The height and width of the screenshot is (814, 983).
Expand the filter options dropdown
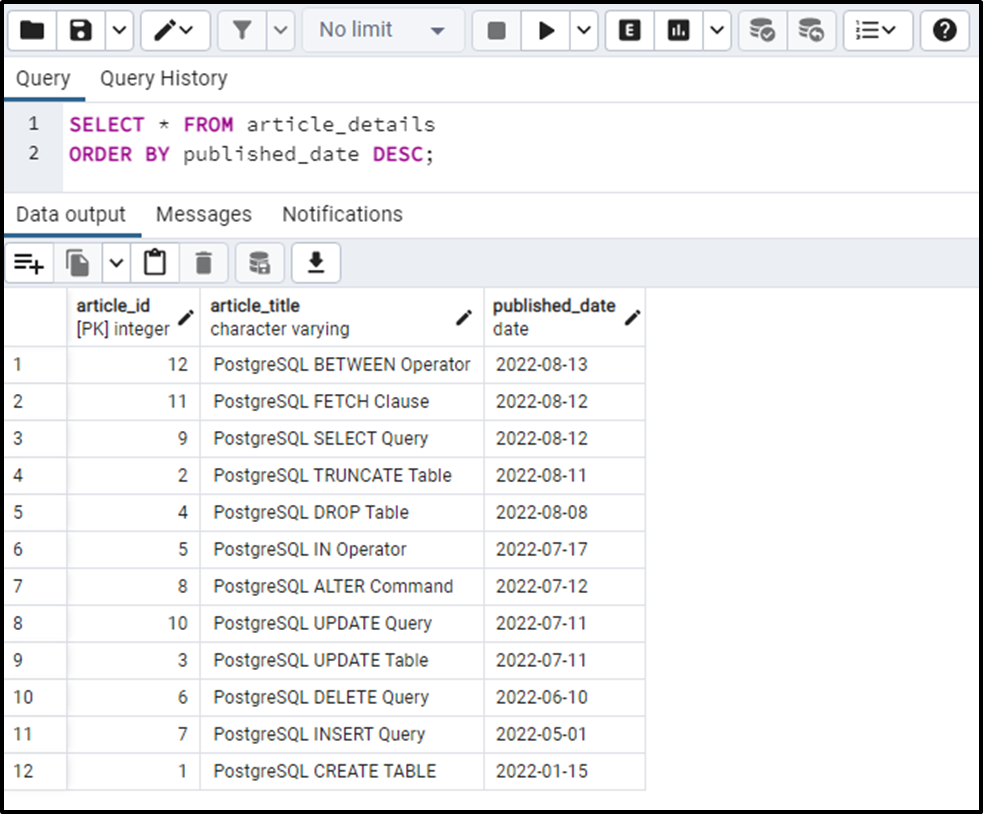[281, 29]
